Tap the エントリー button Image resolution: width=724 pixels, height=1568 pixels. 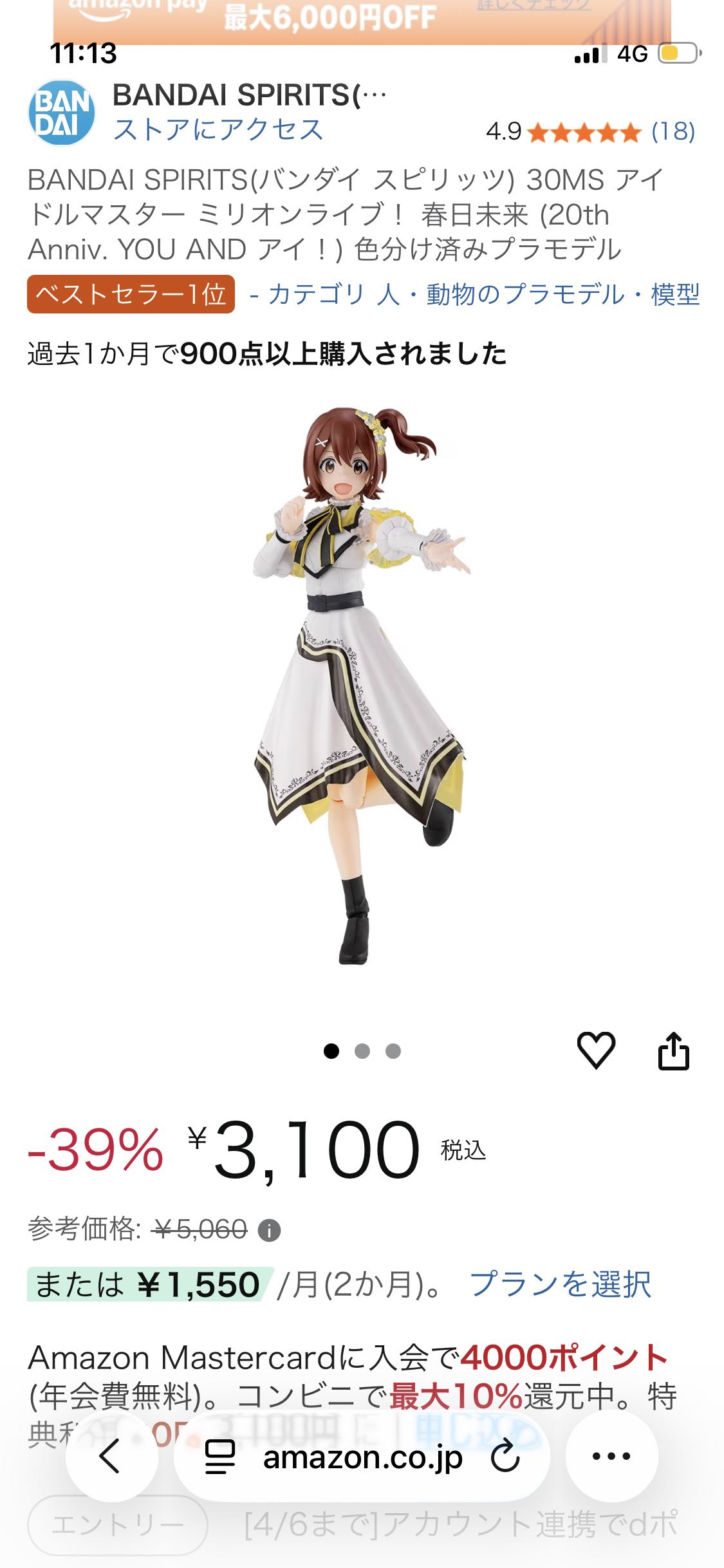tap(118, 1525)
